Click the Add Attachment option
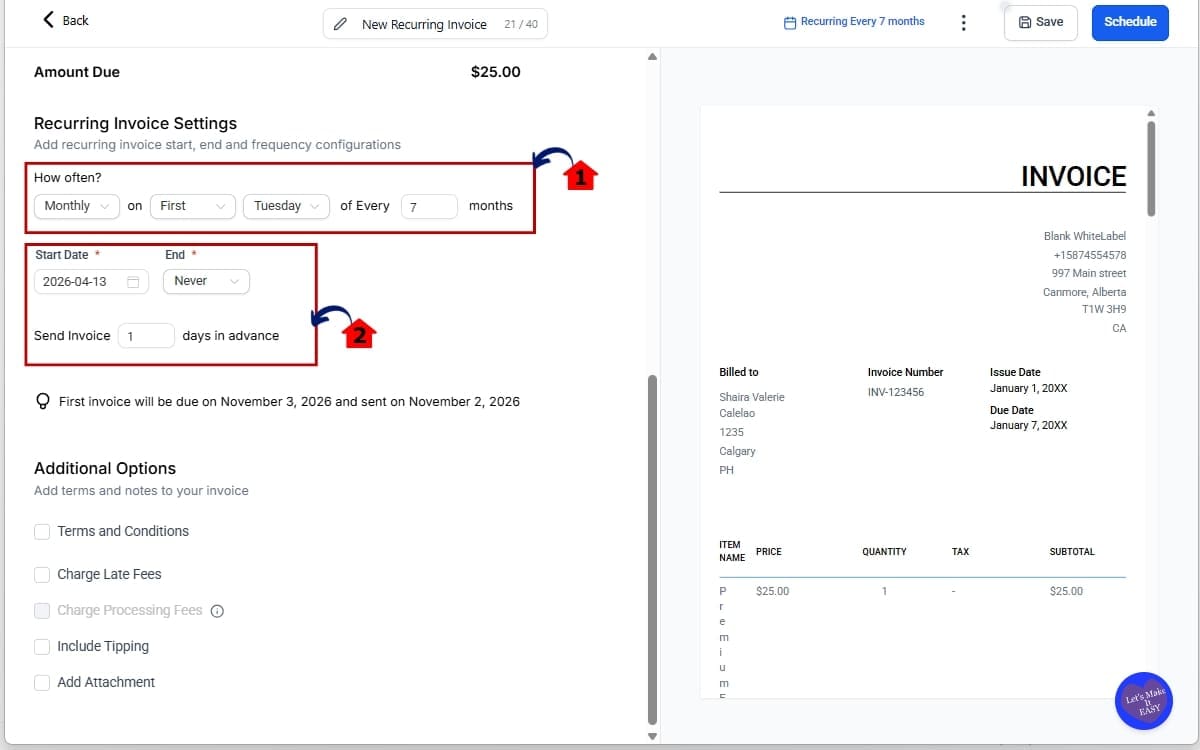 click(42, 682)
